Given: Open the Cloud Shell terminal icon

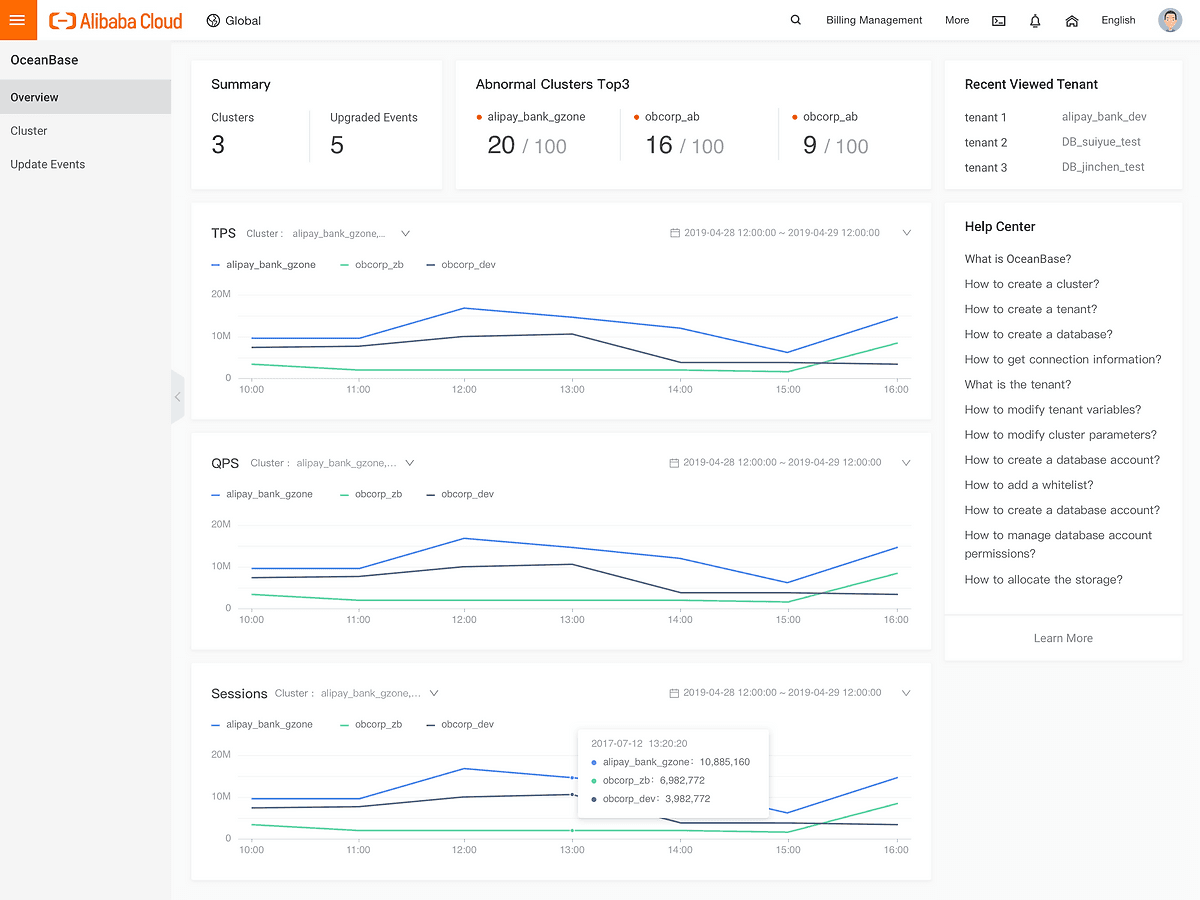Looking at the screenshot, I should pos(998,21).
